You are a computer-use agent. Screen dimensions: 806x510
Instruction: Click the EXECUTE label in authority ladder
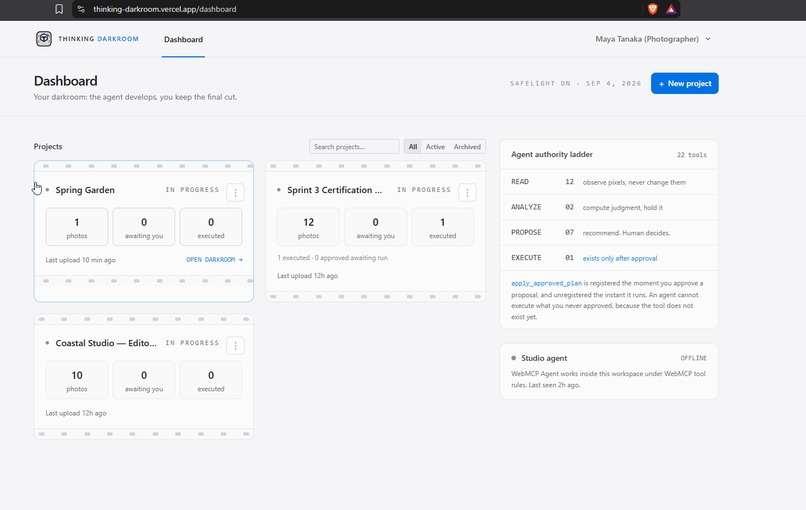point(526,258)
